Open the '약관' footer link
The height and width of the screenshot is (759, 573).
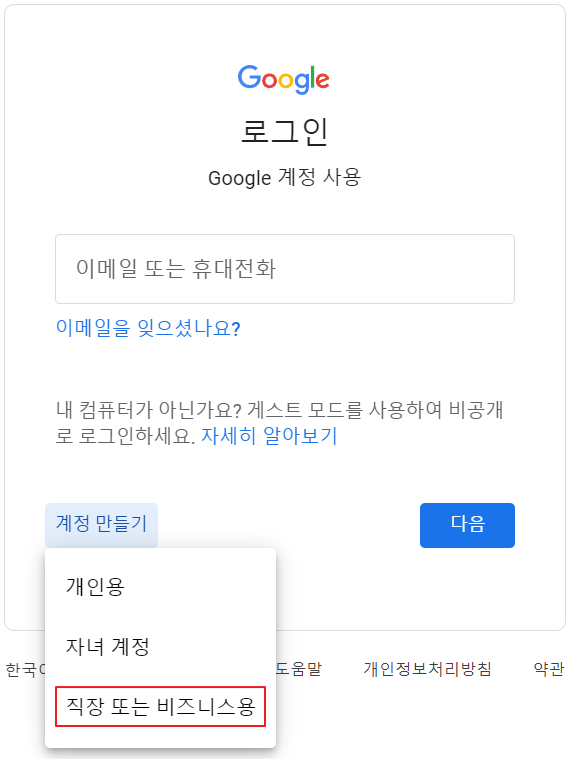tap(549, 669)
